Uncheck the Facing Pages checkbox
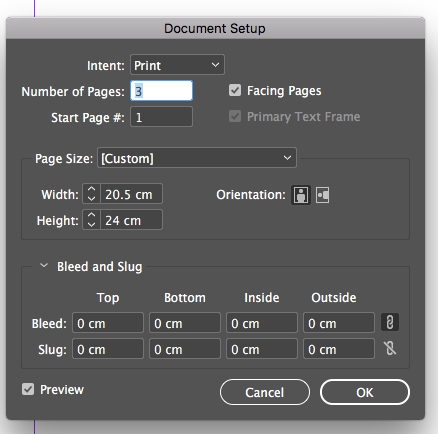 tap(235, 90)
